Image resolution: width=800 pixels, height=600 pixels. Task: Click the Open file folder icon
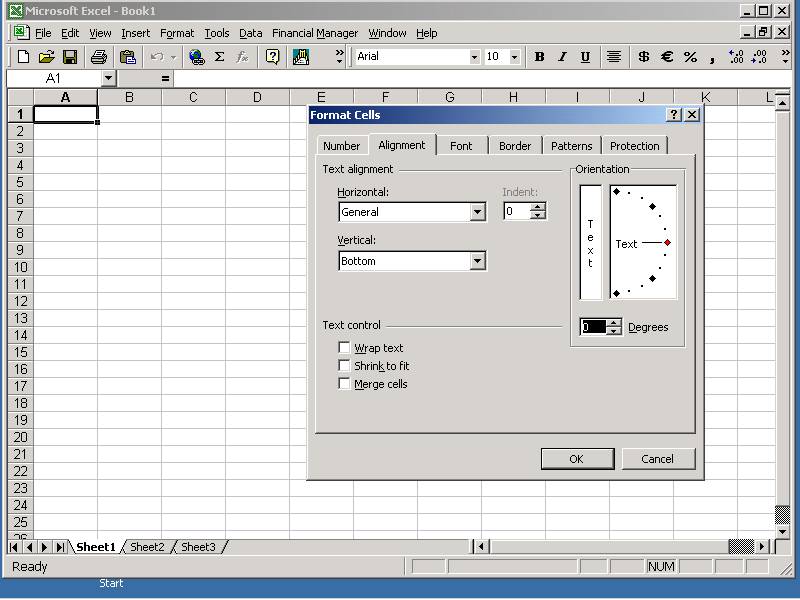point(47,57)
